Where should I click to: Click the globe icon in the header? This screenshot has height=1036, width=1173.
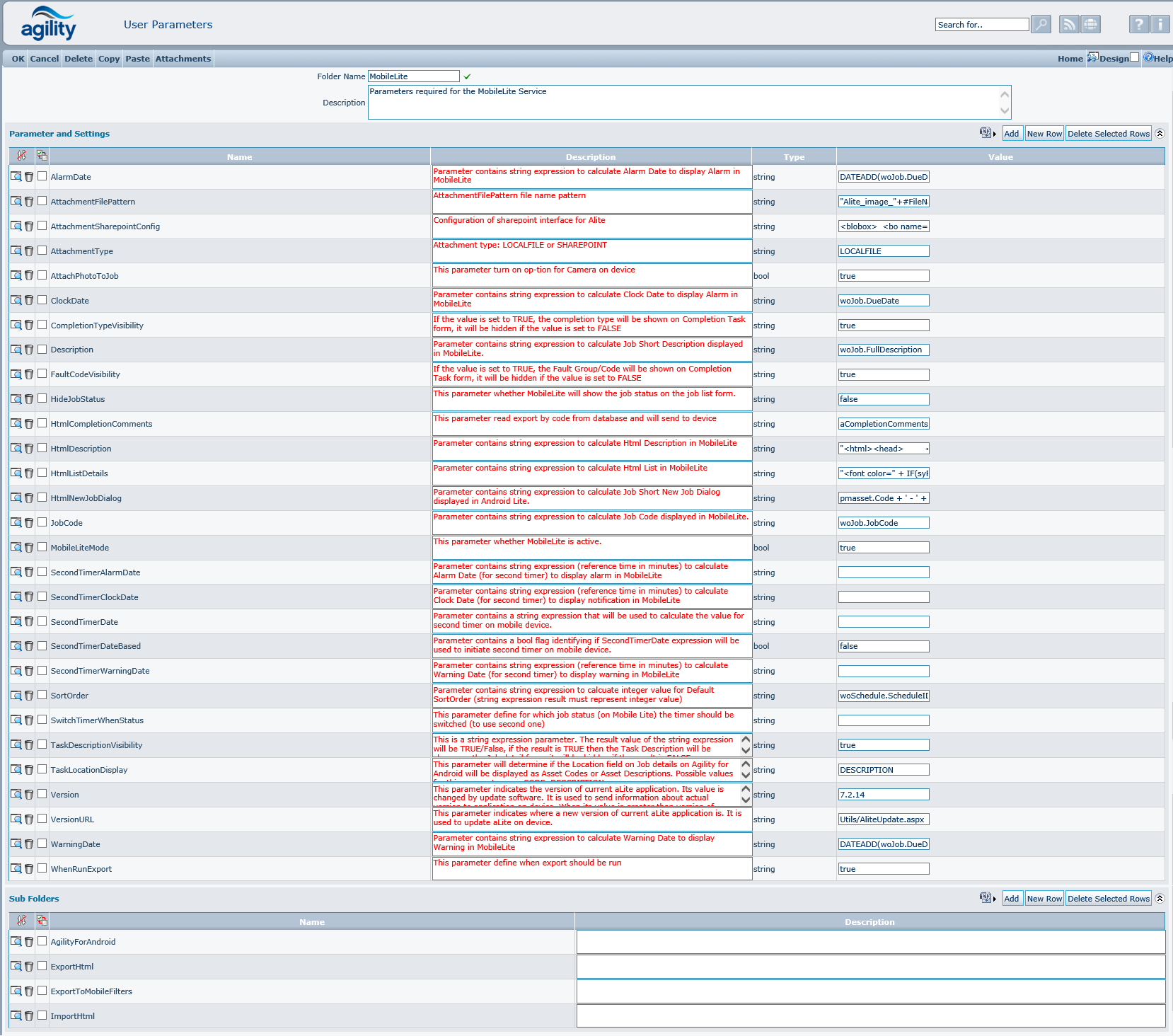(1091, 25)
